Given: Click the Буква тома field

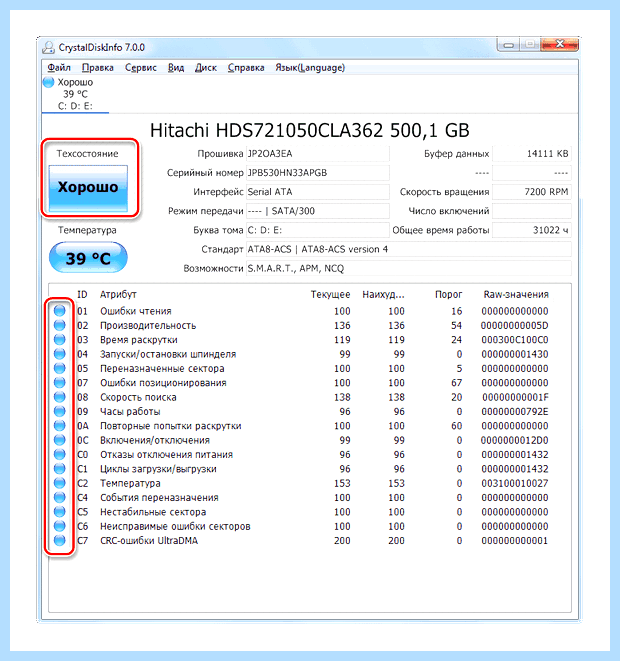Looking at the screenshot, I should [318, 230].
